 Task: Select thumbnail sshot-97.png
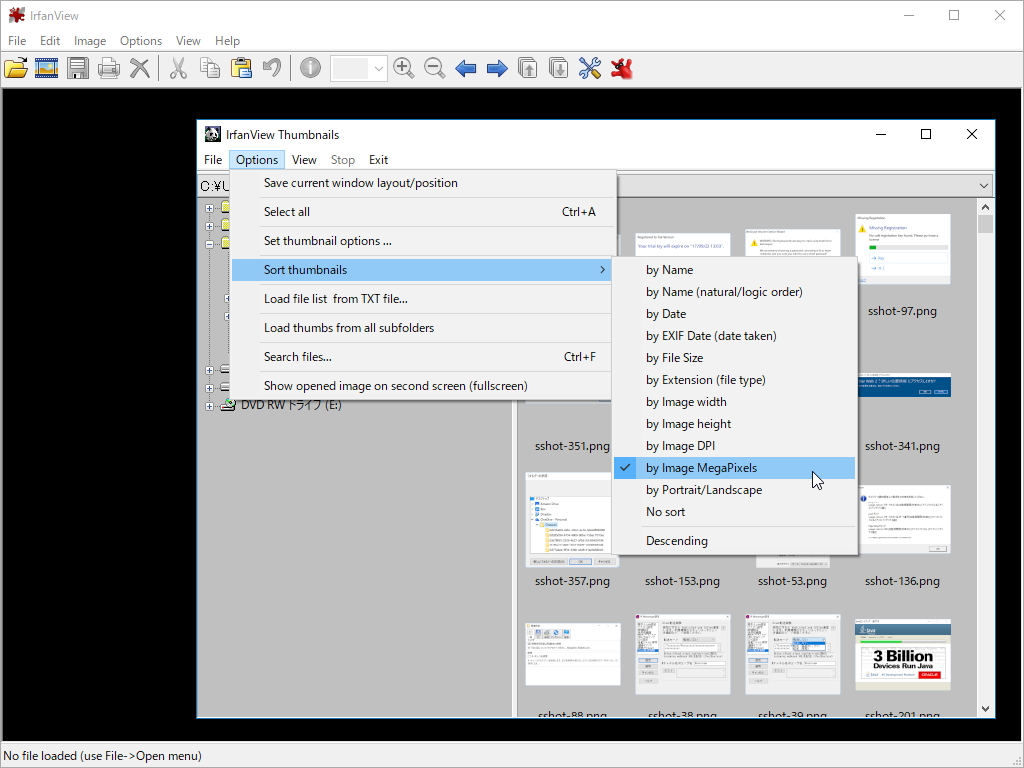coord(903,249)
